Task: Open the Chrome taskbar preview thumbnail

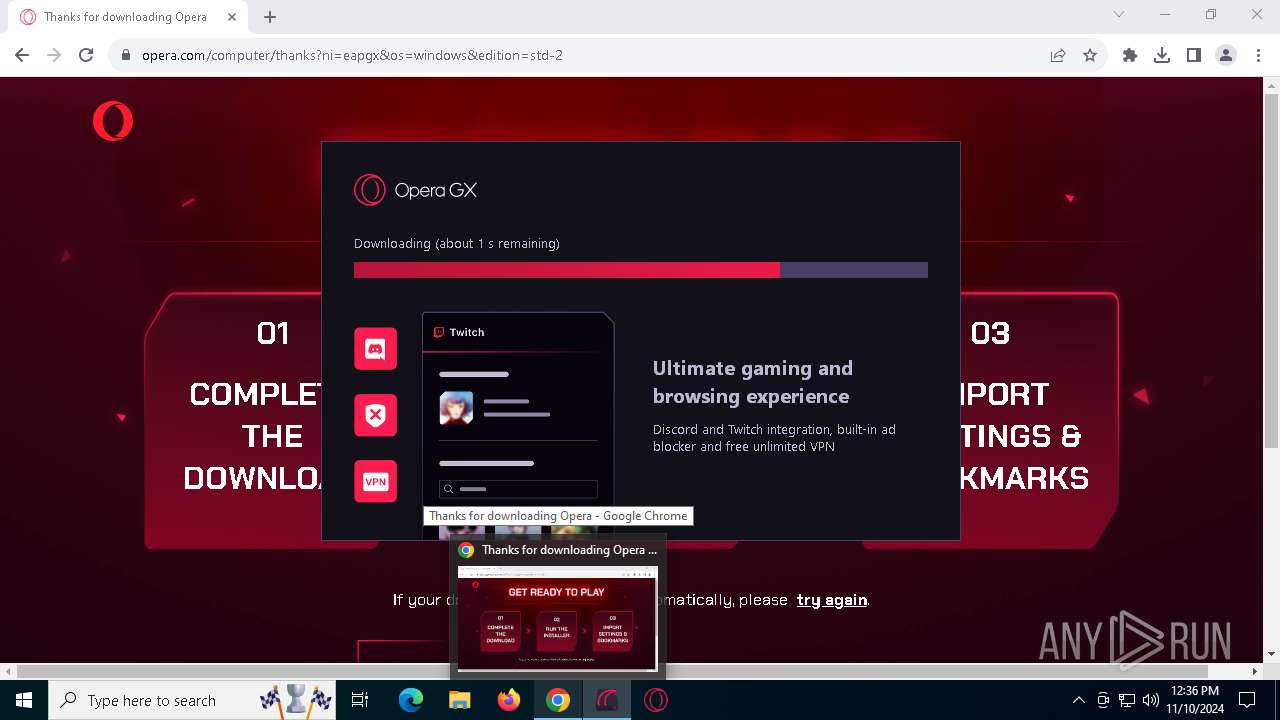Action: 557,619
